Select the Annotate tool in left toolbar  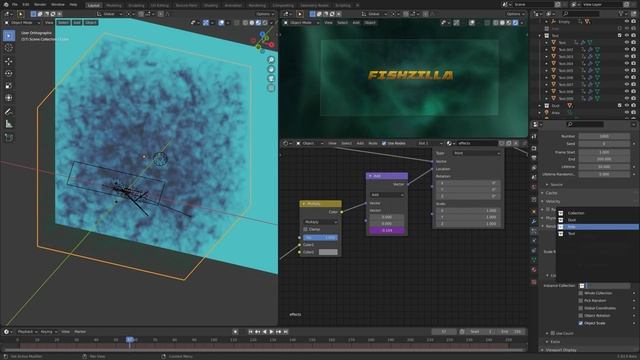pyautogui.click(x=9, y=111)
